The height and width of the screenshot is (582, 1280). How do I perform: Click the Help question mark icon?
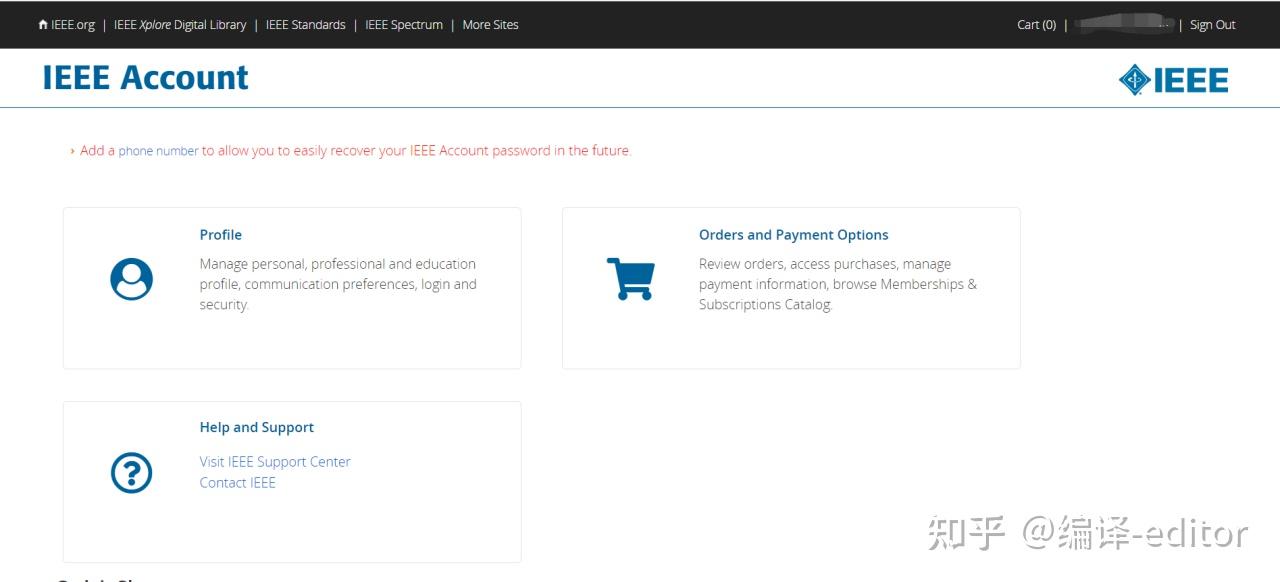131,473
